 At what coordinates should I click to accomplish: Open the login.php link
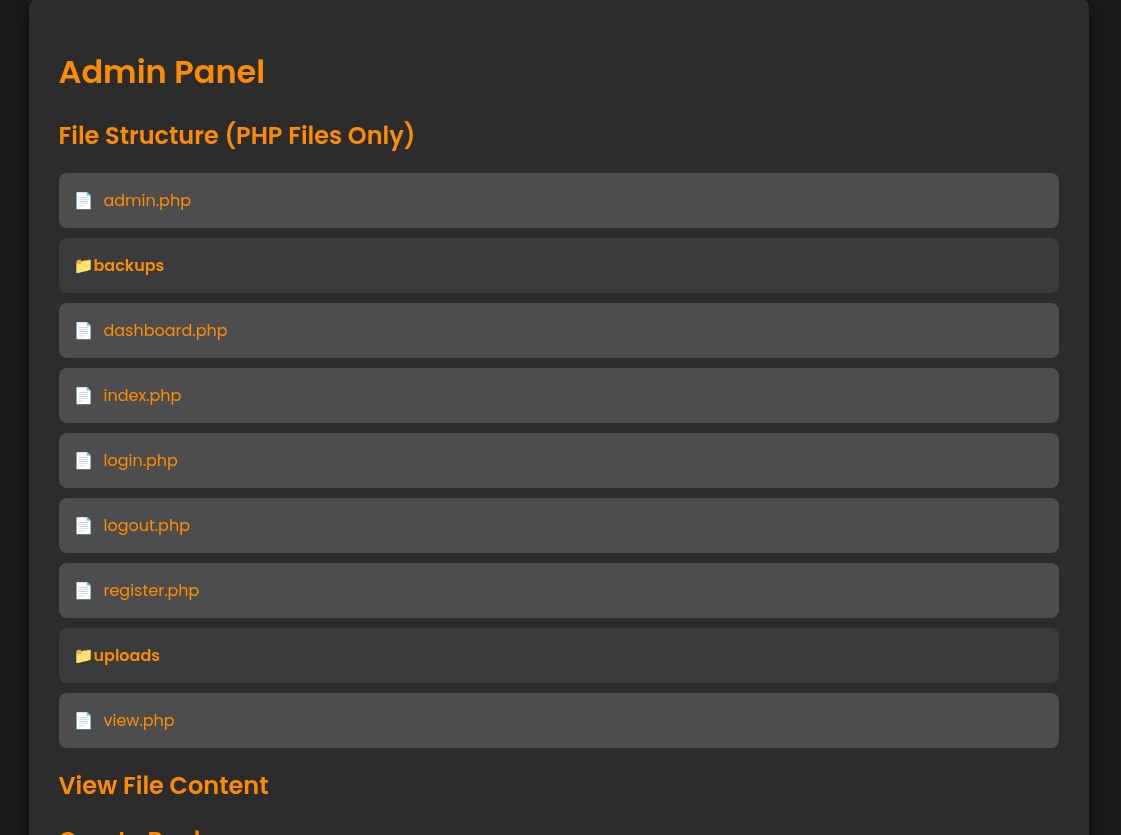tap(140, 461)
